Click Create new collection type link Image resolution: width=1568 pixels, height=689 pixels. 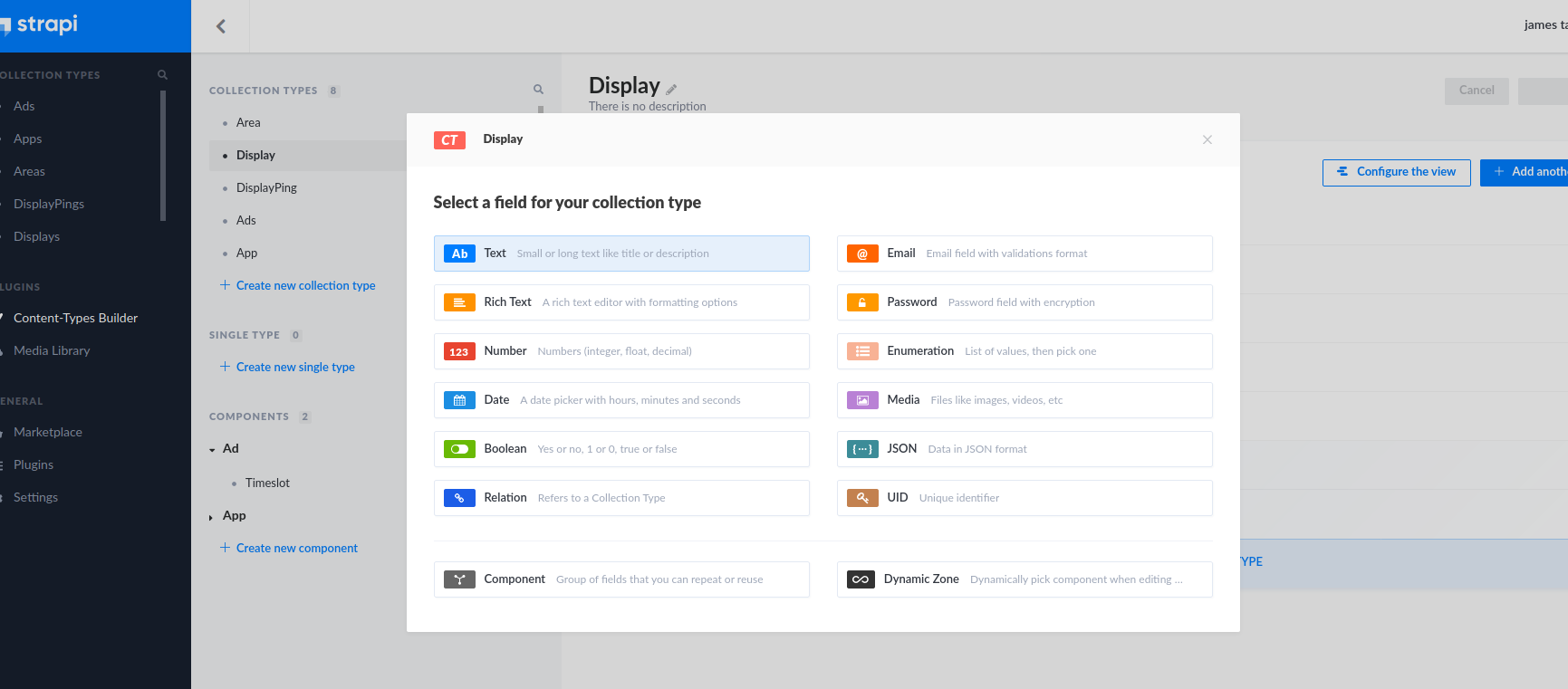[305, 285]
